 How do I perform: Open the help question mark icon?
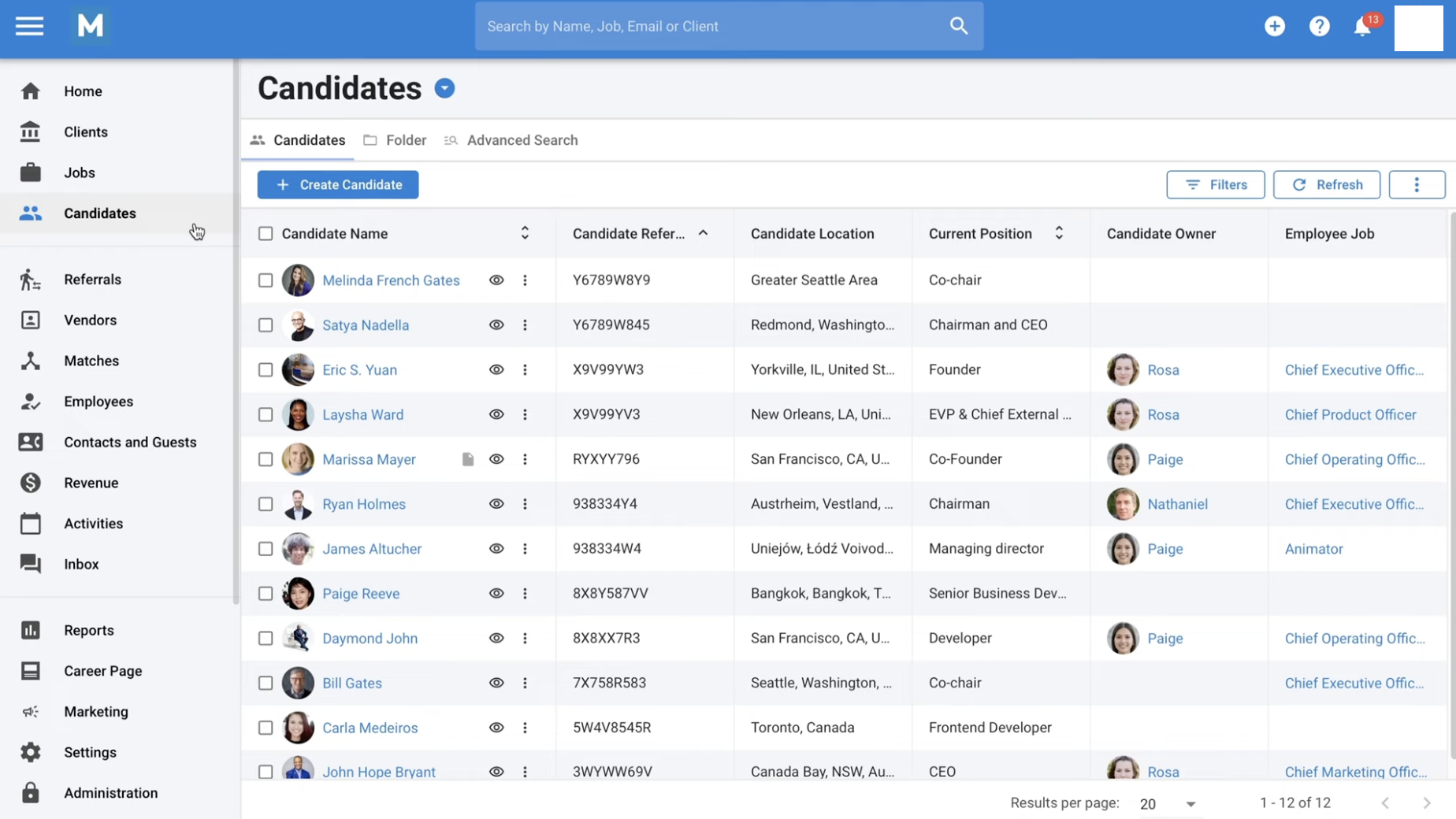(x=1320, y=26)
